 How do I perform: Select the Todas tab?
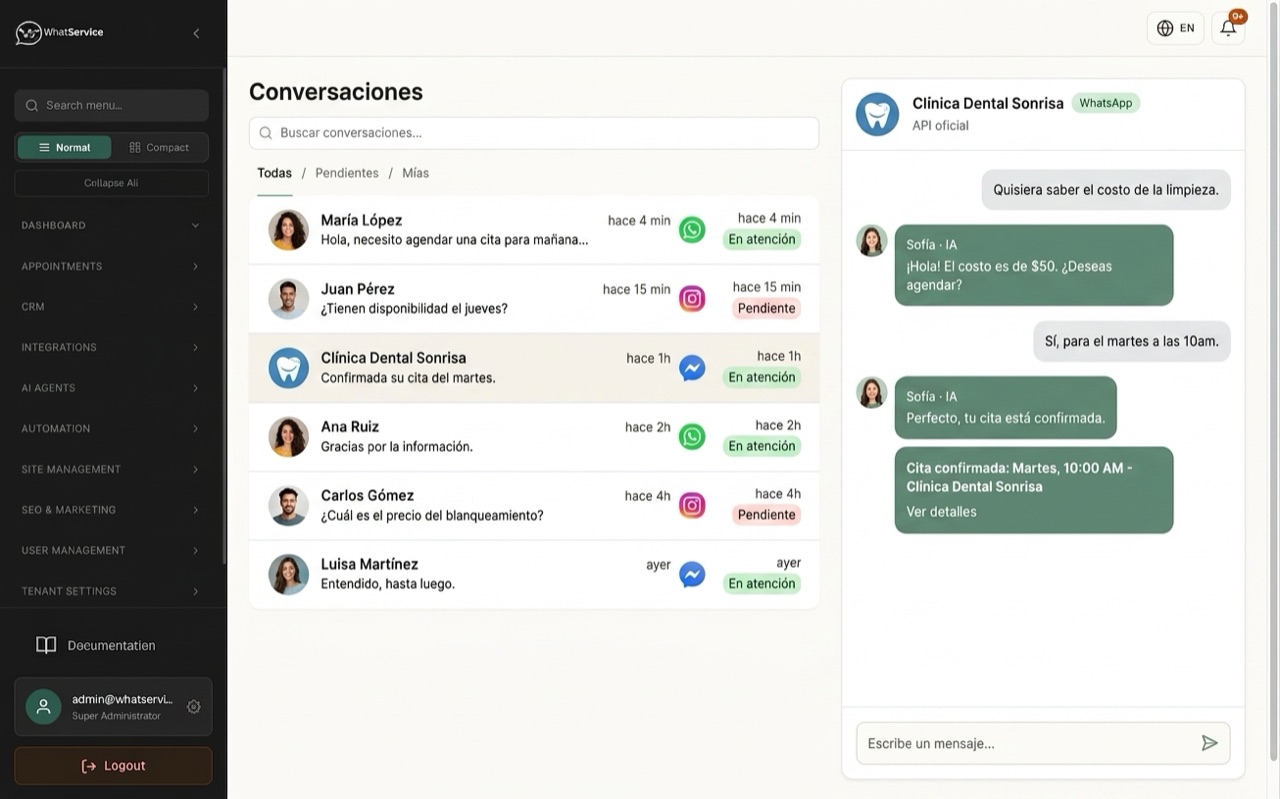pos(274,173)
